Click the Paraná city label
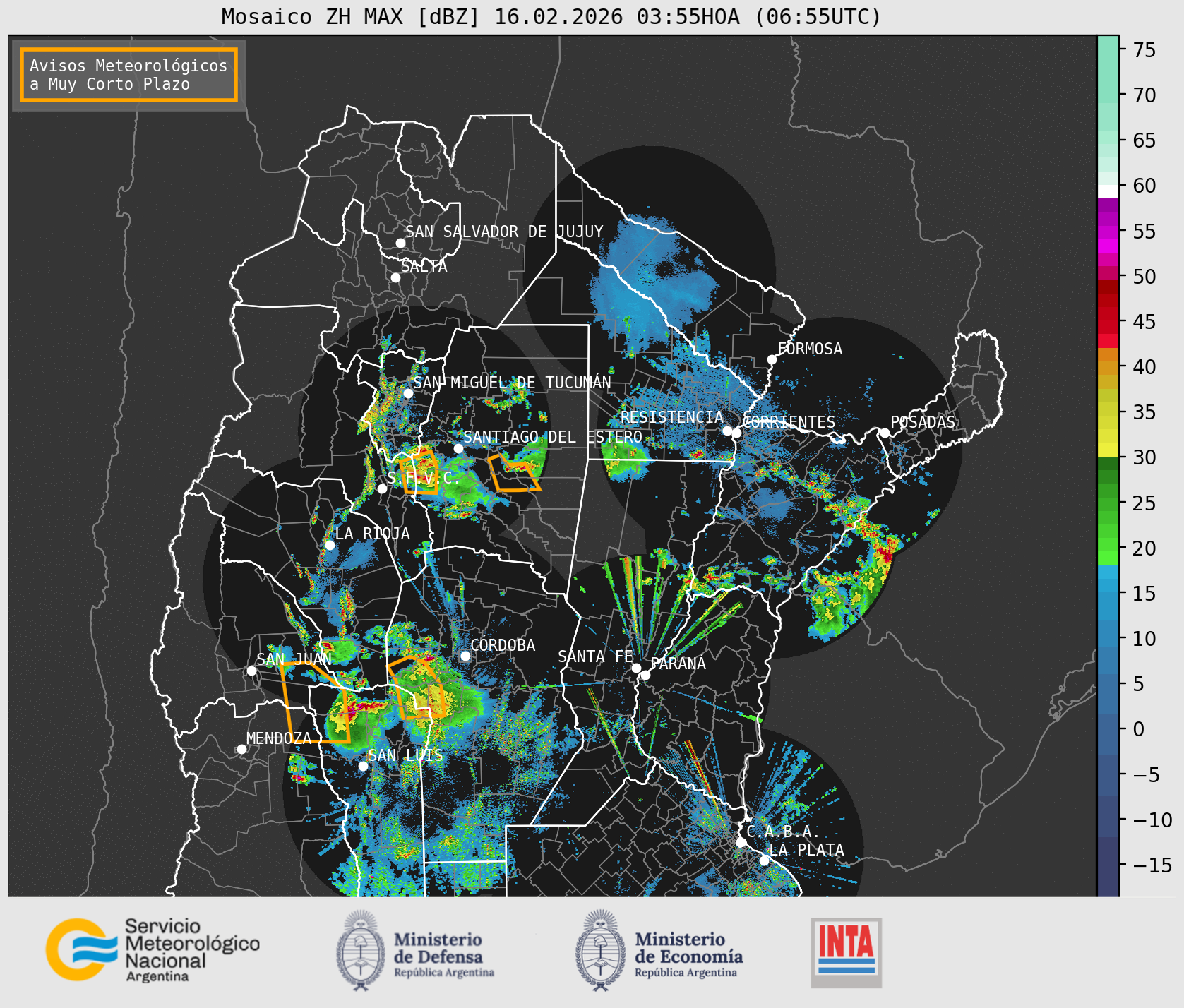Image resolution: width=1184 pixels, height=1008 pixels. [678, 664]
